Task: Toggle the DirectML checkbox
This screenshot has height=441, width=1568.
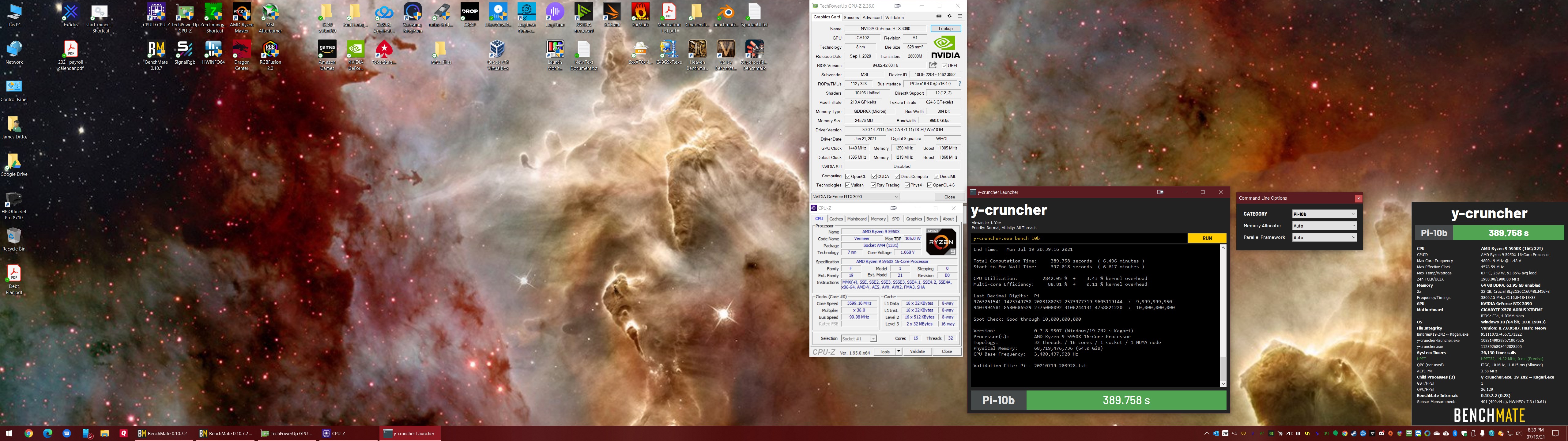Action: tap(936, 177)
